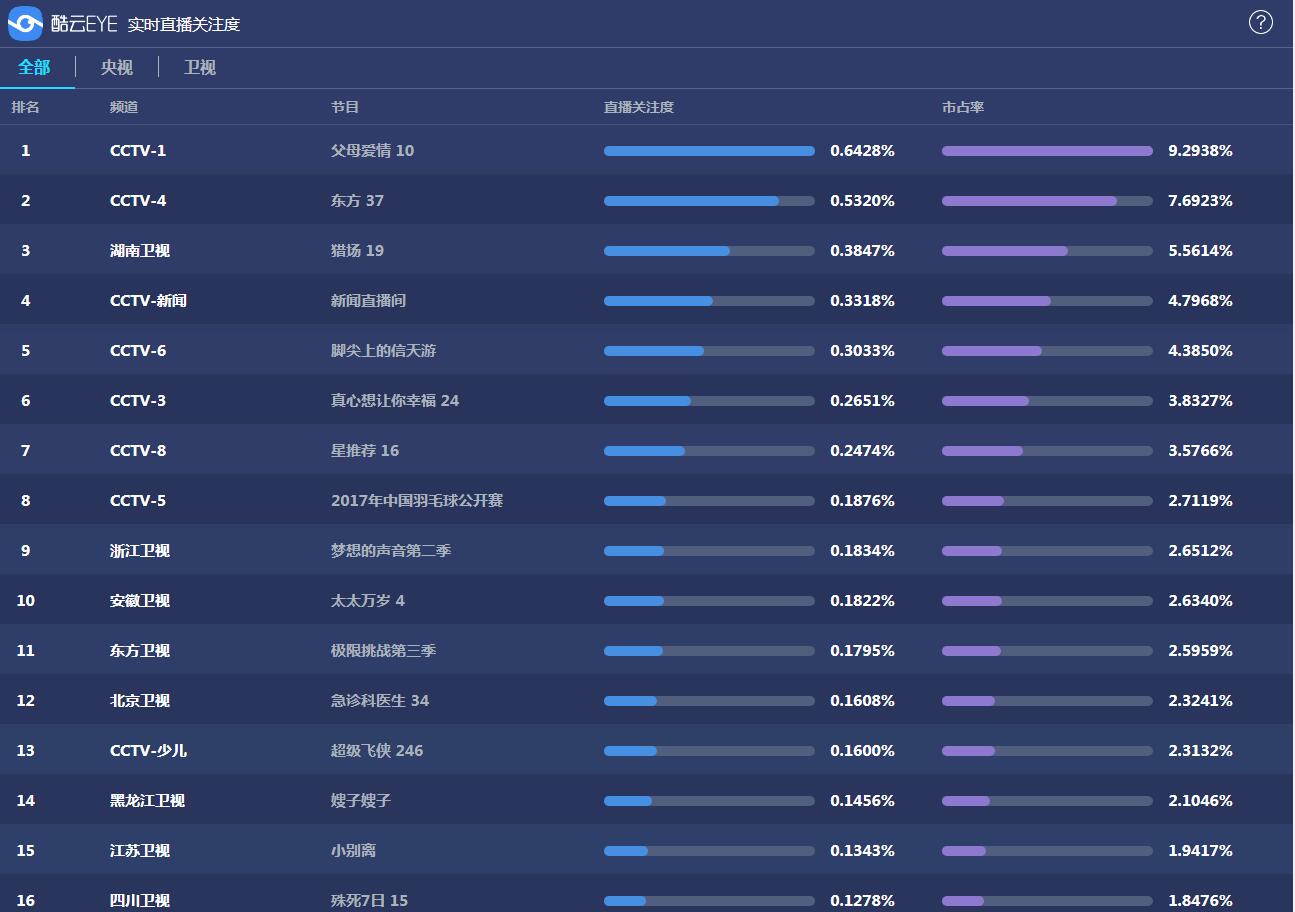
Task: Select the CCTV-1 channel name
Action: click(138, 151)
